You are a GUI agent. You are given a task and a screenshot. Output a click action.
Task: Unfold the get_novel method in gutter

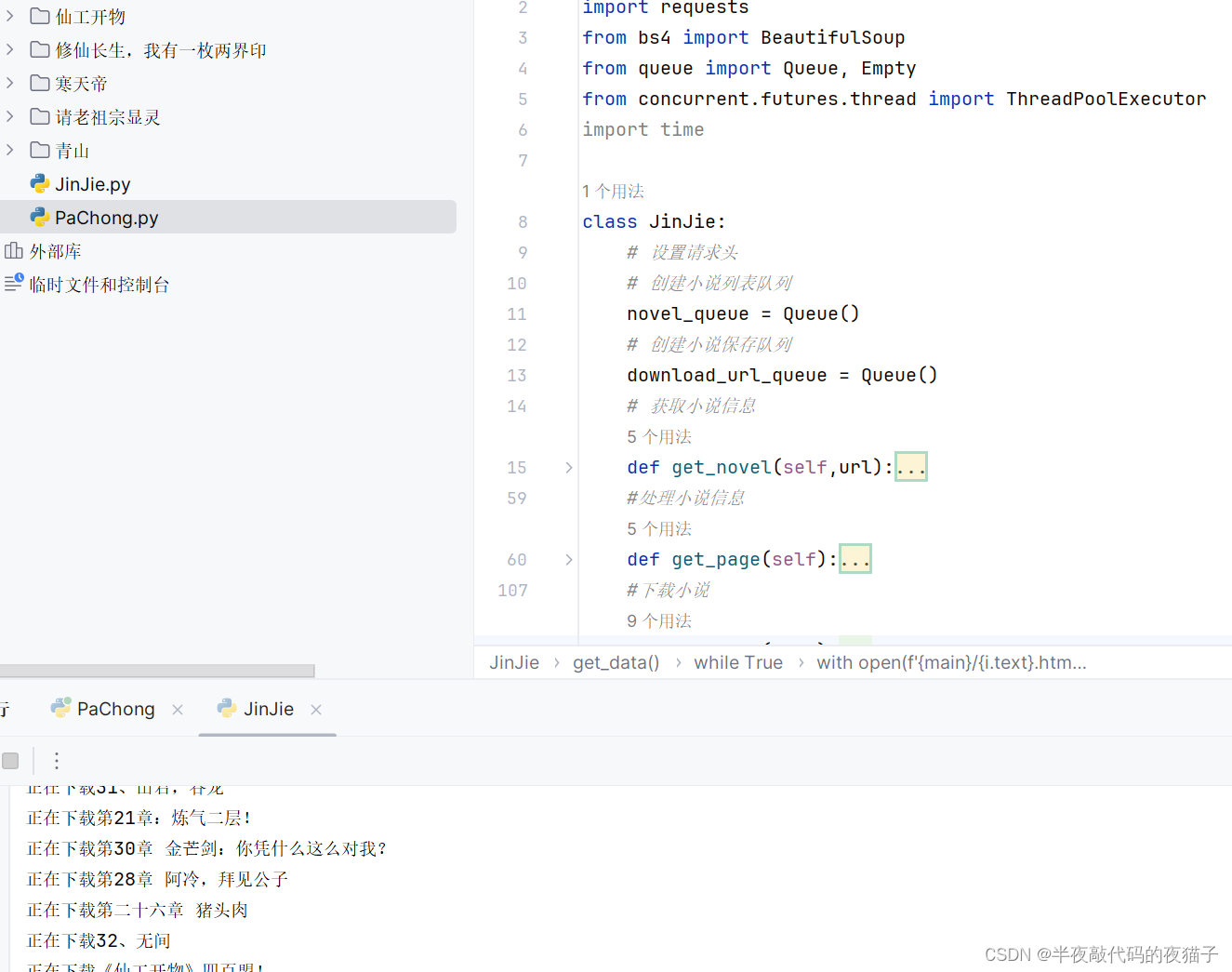tap(569, 467)
